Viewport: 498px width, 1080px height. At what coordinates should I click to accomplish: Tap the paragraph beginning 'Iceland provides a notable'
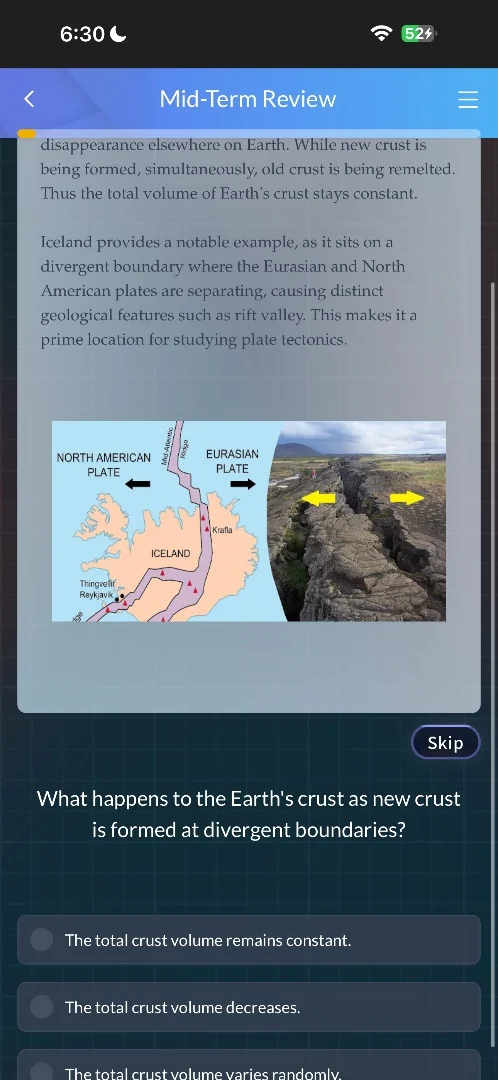(228, 291)
